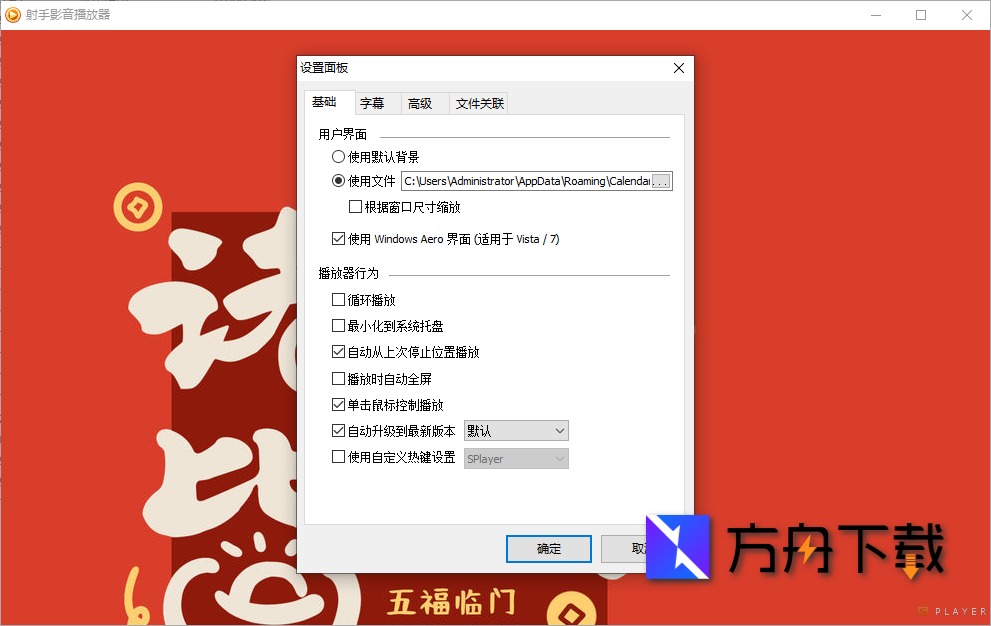
Task: Switch to the 字幕 tab
Action: (375, 102)
